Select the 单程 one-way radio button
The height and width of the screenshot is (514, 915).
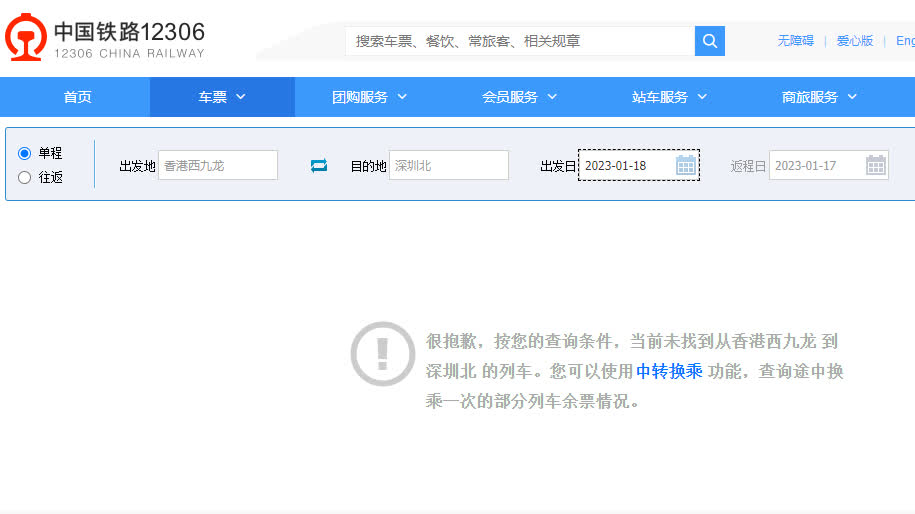pyautogui.click(x=25, y=153)
